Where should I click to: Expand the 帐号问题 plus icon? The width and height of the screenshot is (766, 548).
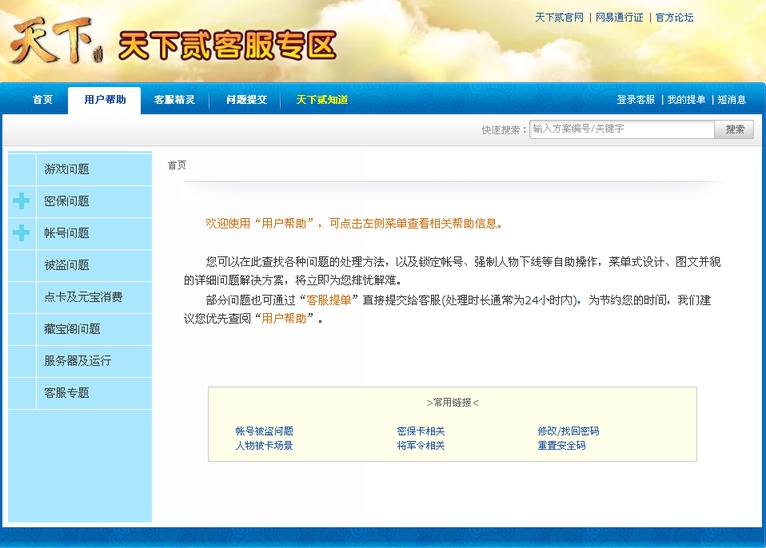pos(21,233)
